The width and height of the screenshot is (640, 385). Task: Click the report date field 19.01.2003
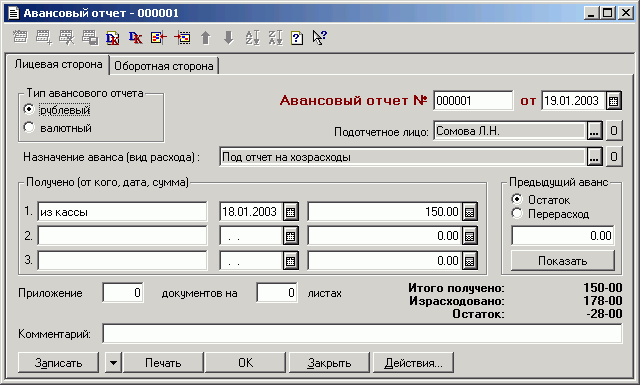tap(573, 100)
